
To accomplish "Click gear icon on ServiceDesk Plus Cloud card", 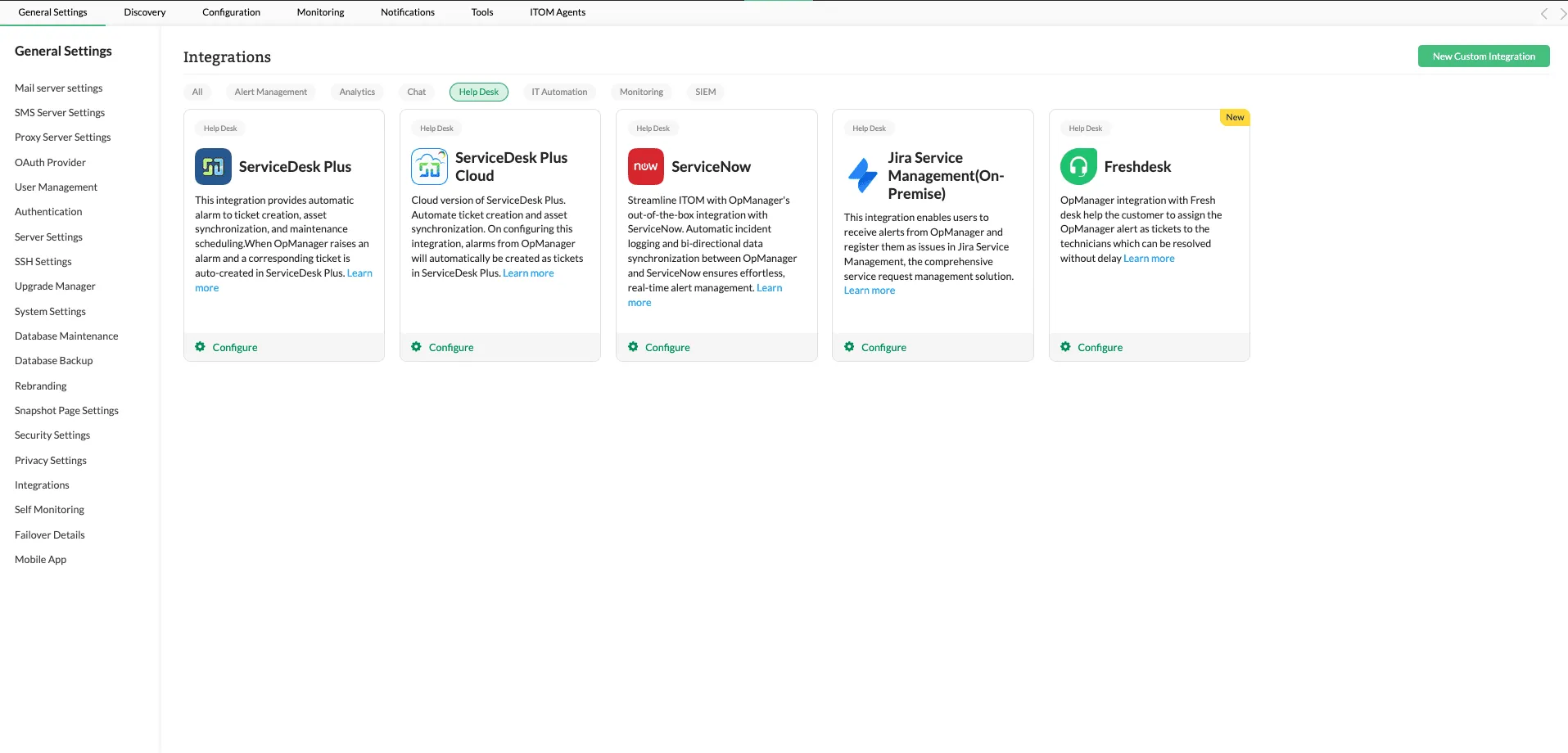I will 416,347.
